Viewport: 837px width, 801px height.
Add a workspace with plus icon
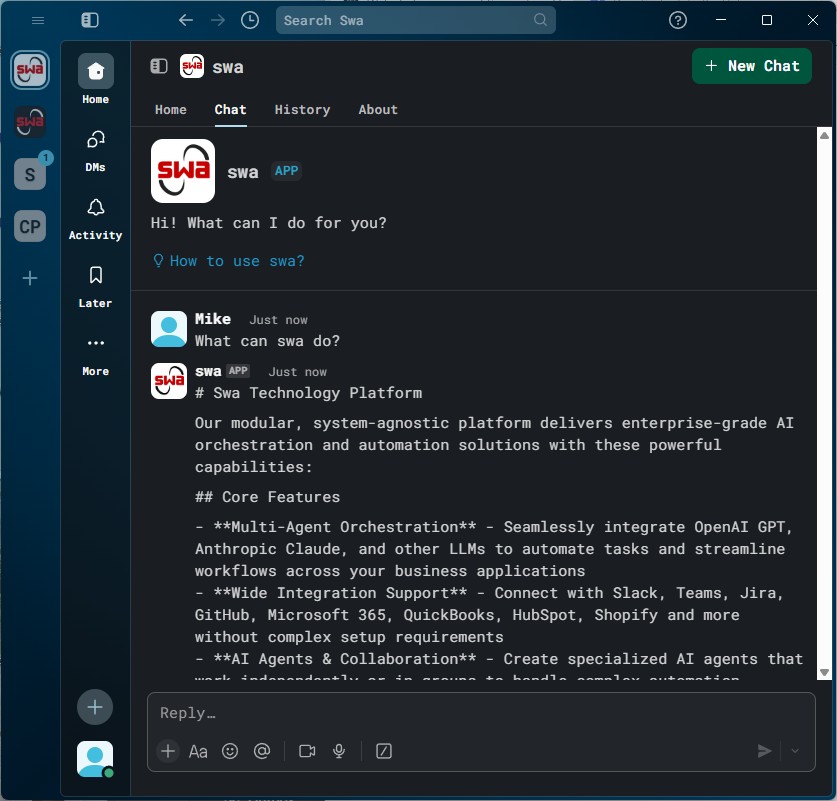point(30,278)
